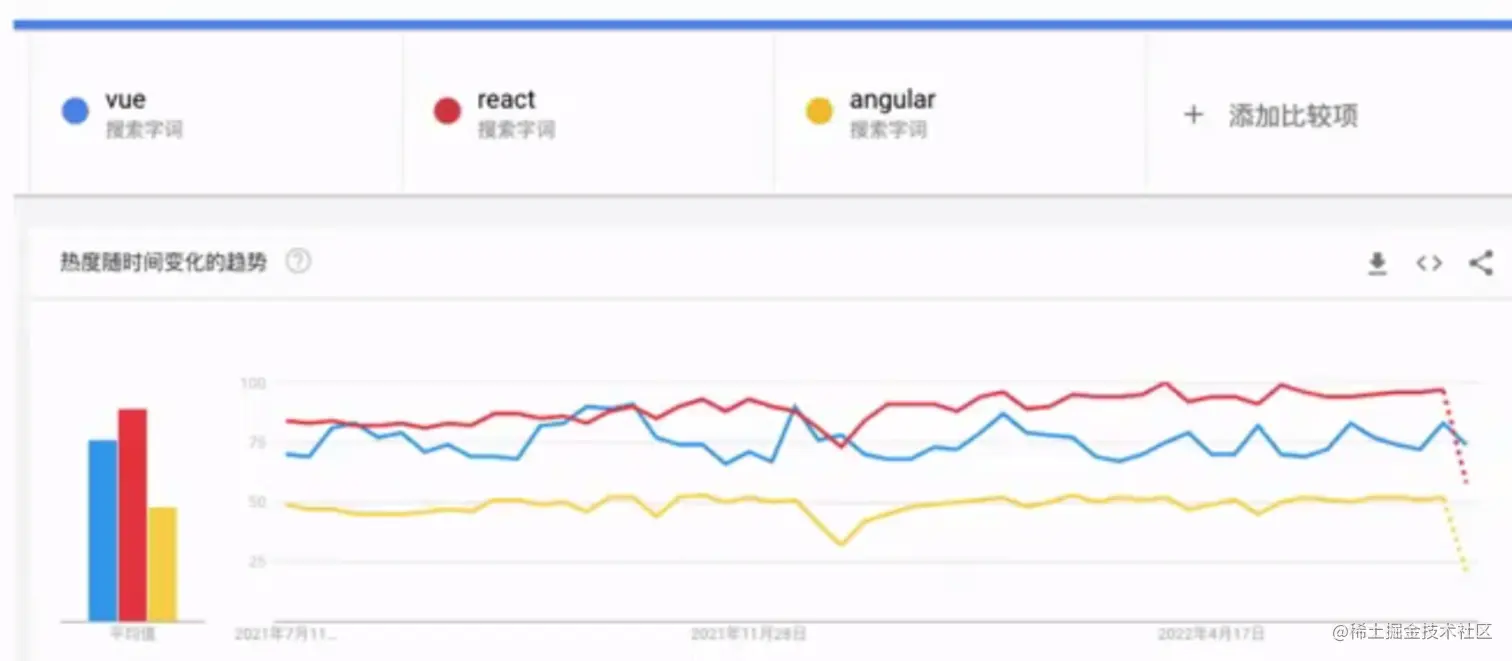This screenshot has width=1512, height=661.
Task: Open the help question mark icon
Action: 298,262
